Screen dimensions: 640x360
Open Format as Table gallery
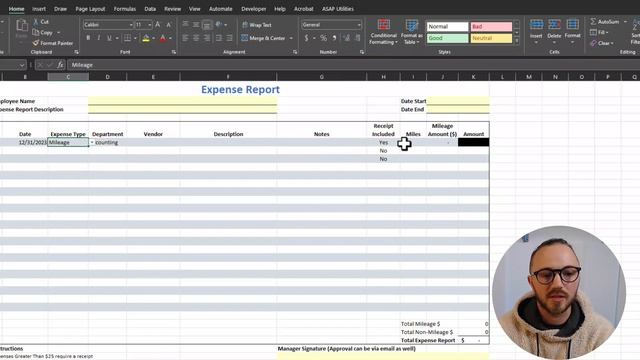(x=411, y=31)
